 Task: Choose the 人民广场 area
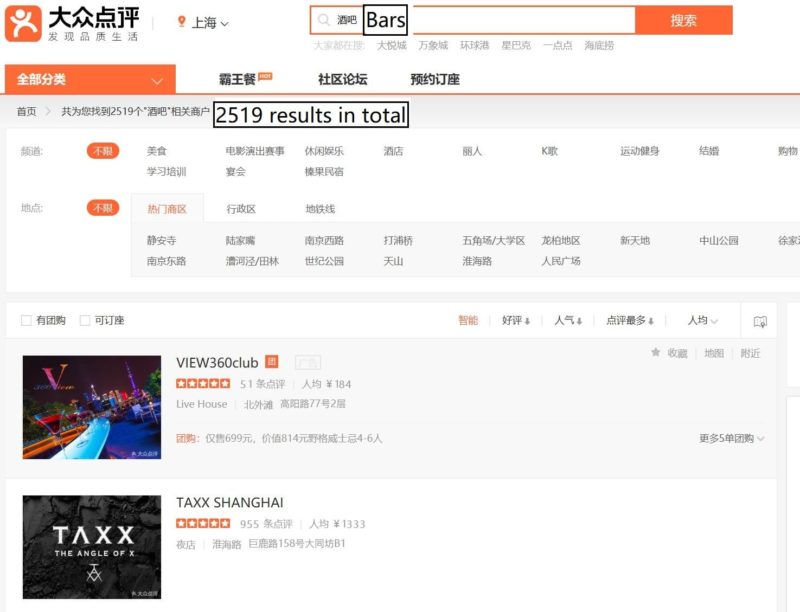[x=561, y=261]
